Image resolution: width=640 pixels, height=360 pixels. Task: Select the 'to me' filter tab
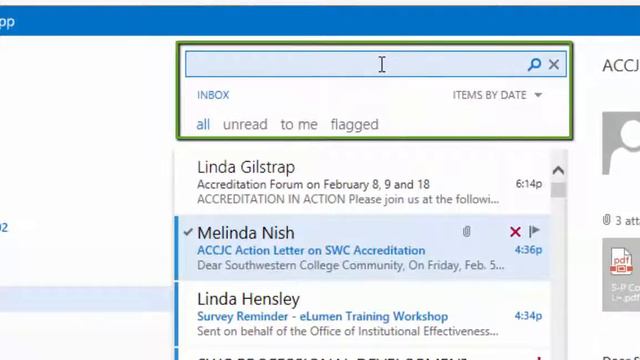pos(299,124)
